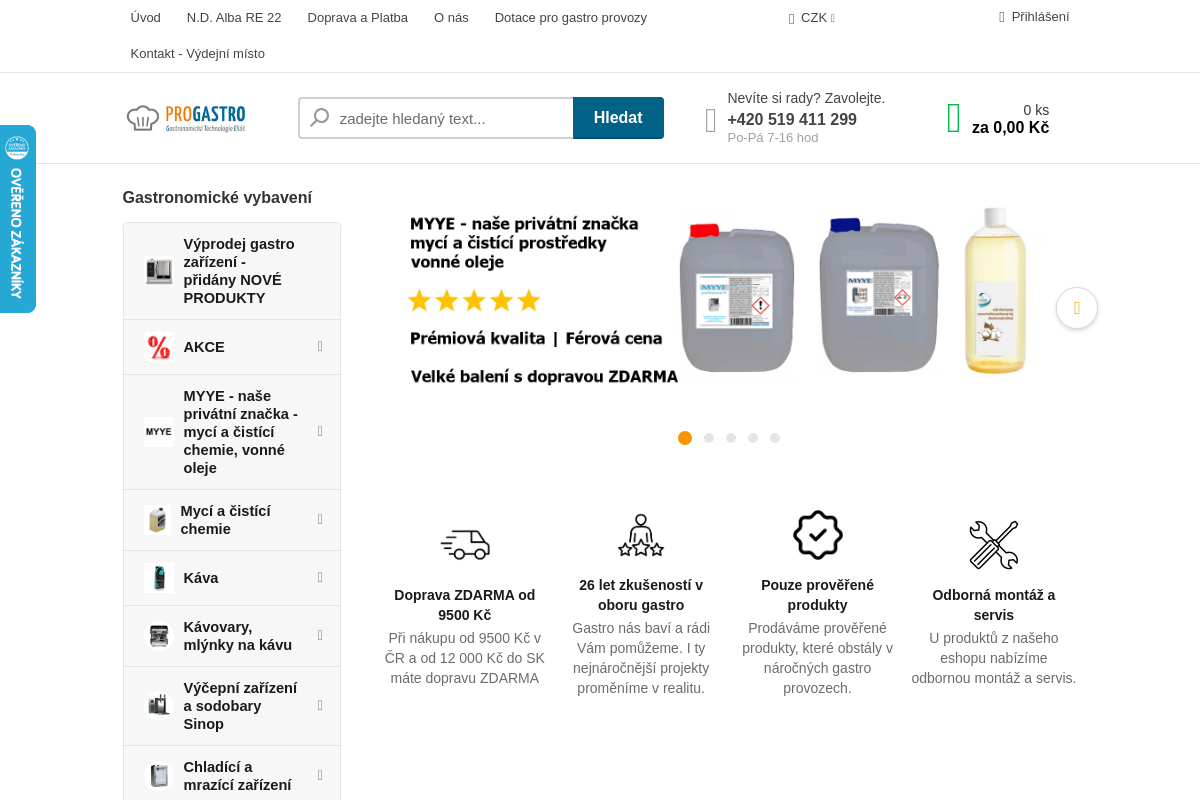Go to Dotace pro gastro provozy page
The image size is (1200, 800).
pyautogui.click(x=570, y=18)
